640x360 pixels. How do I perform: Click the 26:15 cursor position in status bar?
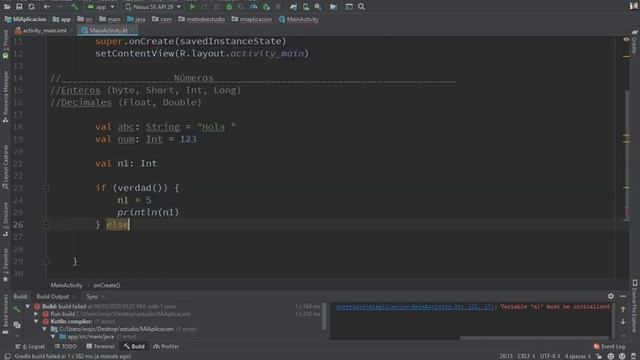click(x=506, y=356)
